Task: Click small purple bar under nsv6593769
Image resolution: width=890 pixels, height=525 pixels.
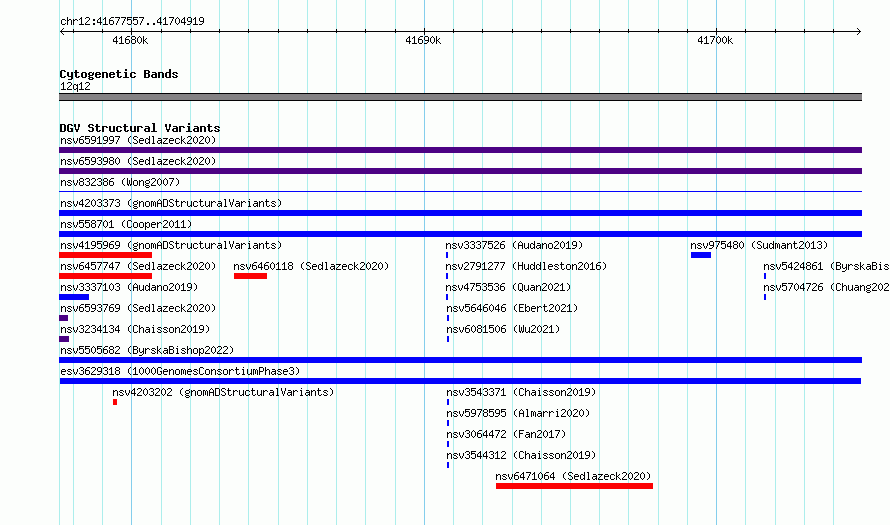Action: click(64, 318)
